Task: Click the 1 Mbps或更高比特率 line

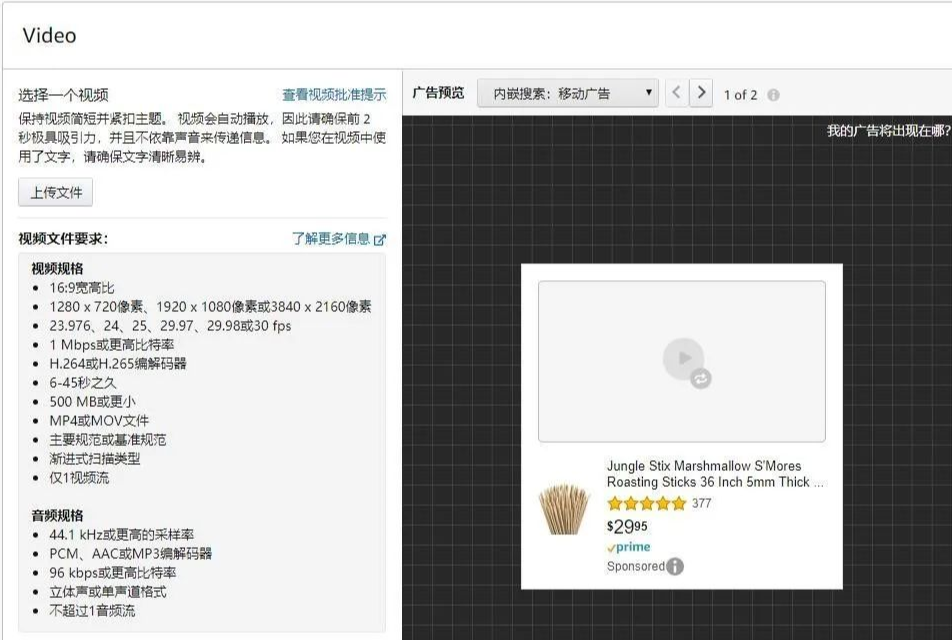Action: [112, 345]
